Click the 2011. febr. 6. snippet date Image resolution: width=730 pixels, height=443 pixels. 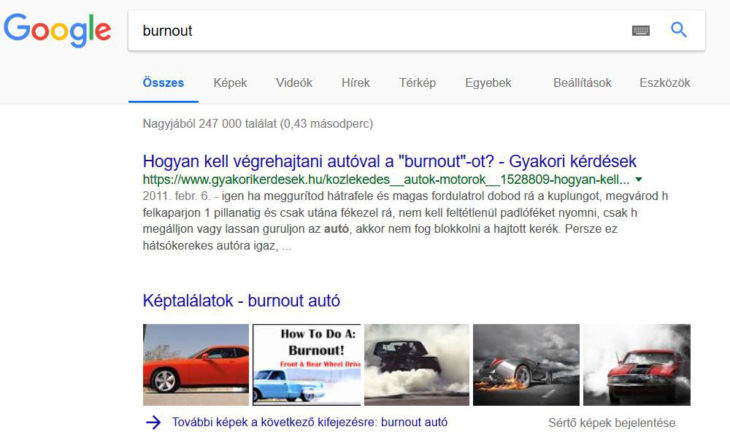pyautogui.click(x=176, y=196)
